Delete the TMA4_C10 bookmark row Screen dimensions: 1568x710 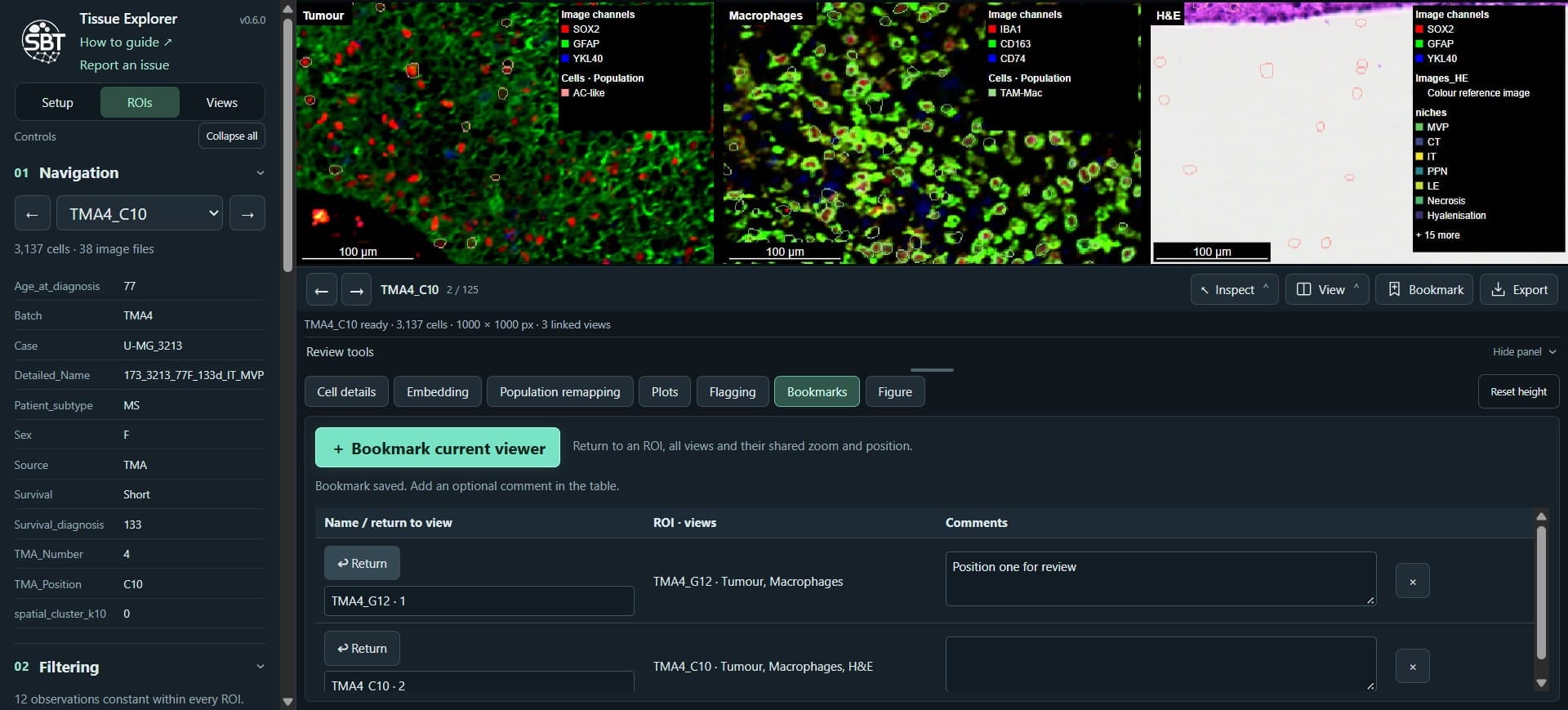point(1413,666)
